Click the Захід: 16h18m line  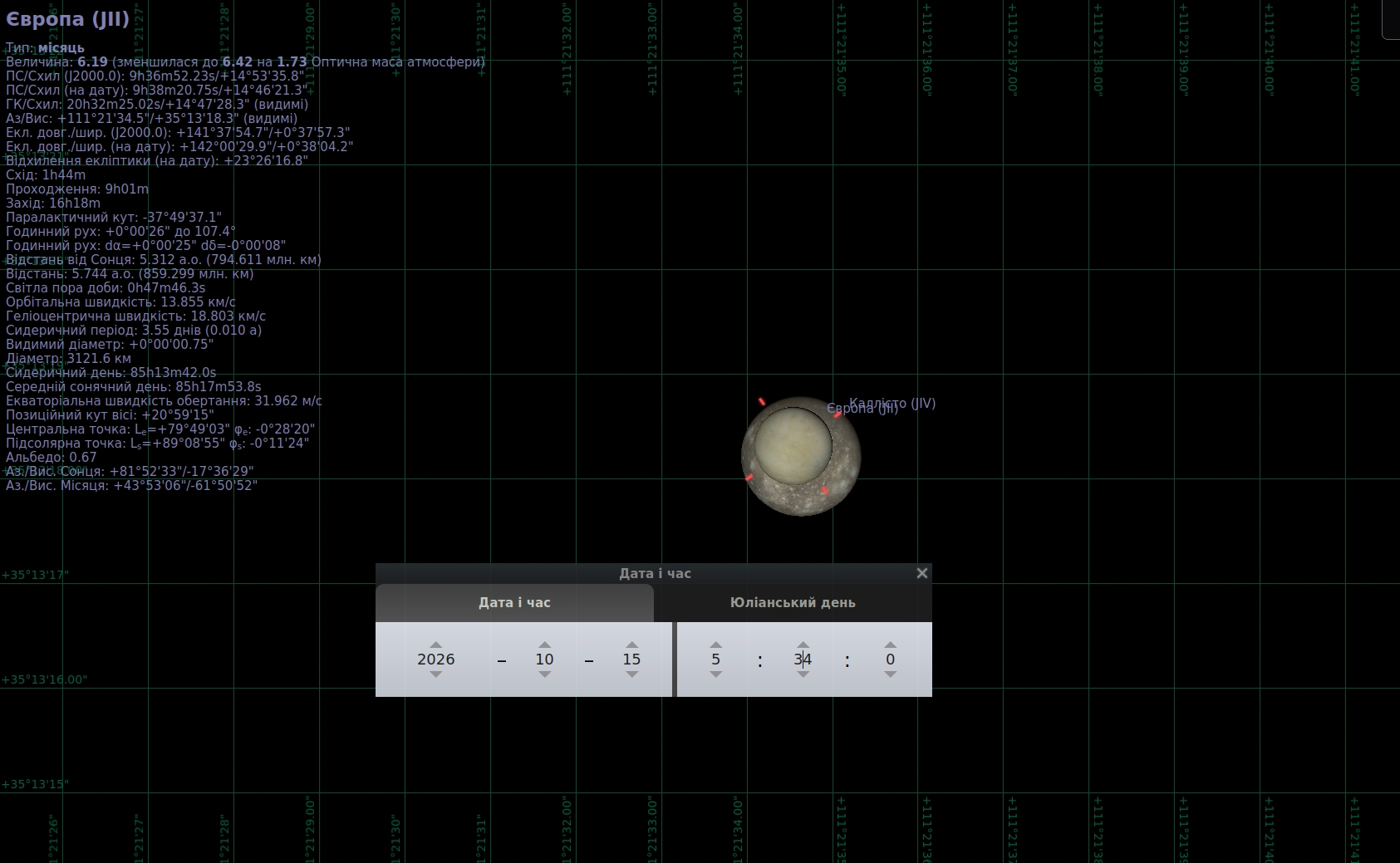[53, 203]
